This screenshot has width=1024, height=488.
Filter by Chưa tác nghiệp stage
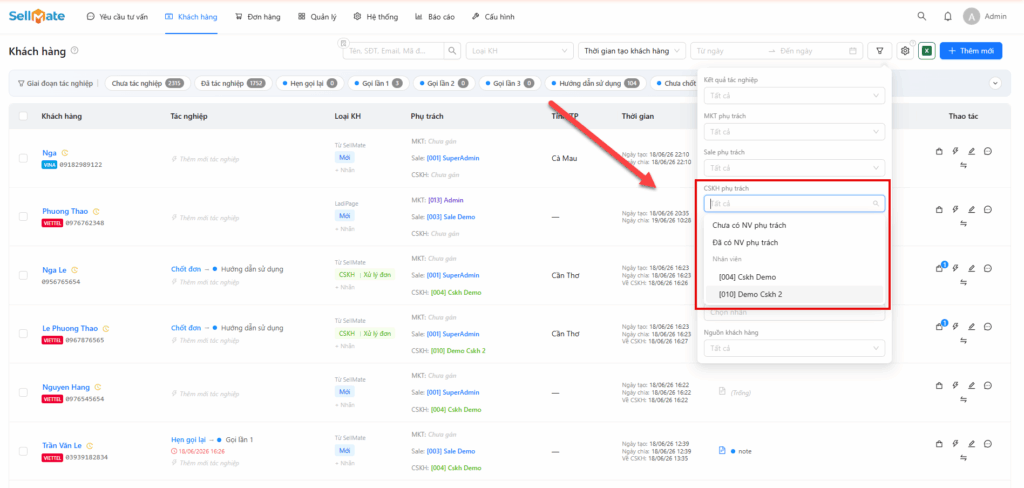point(148,84)
